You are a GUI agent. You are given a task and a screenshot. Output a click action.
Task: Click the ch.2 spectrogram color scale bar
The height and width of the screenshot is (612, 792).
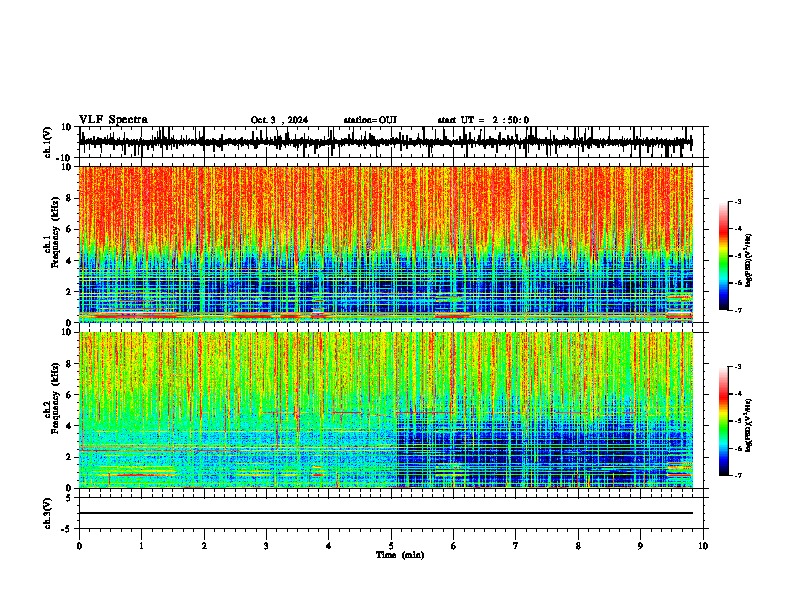[x=724, y=421]
